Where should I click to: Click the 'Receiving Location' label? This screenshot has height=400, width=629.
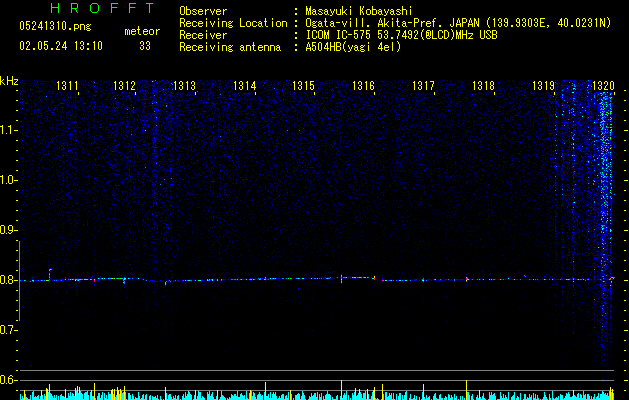233,23
